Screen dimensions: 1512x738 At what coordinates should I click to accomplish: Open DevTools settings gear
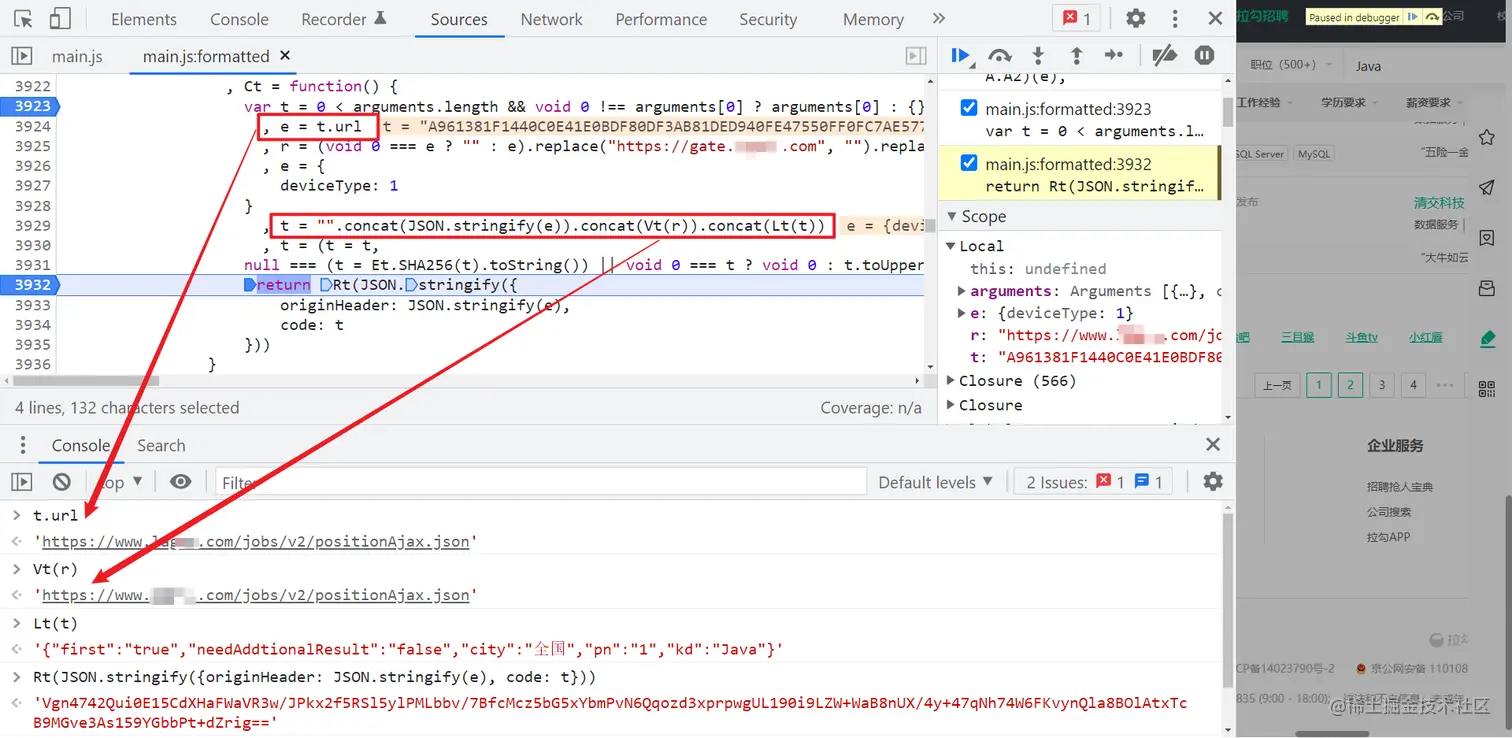pyautogui.click(x=1136, y=18)
